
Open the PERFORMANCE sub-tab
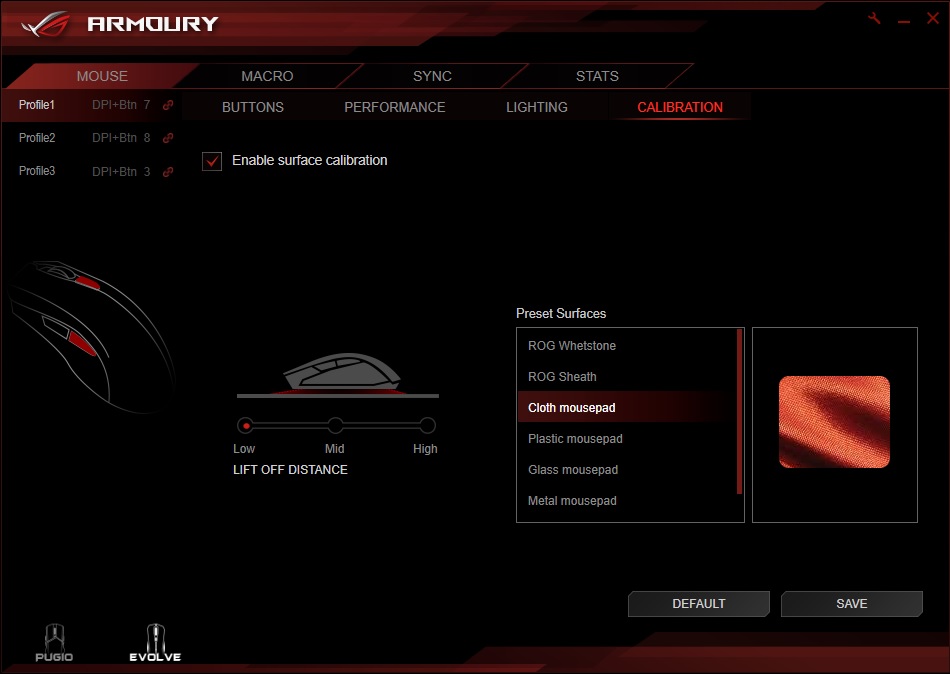coord(395,107)
